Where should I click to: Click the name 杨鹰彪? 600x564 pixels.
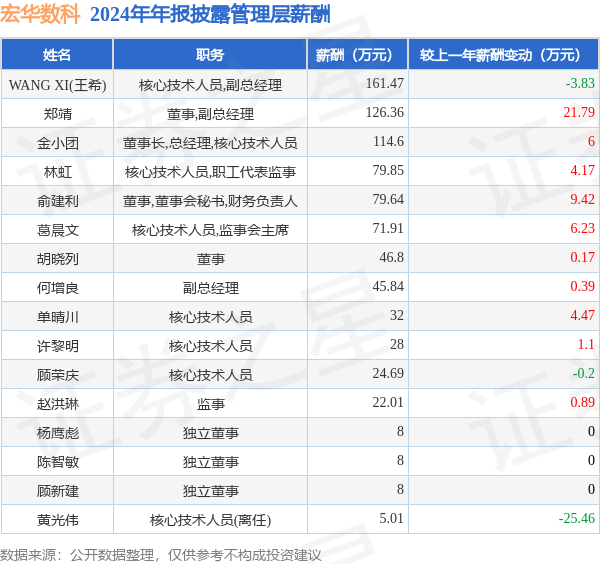coord(57,433)
